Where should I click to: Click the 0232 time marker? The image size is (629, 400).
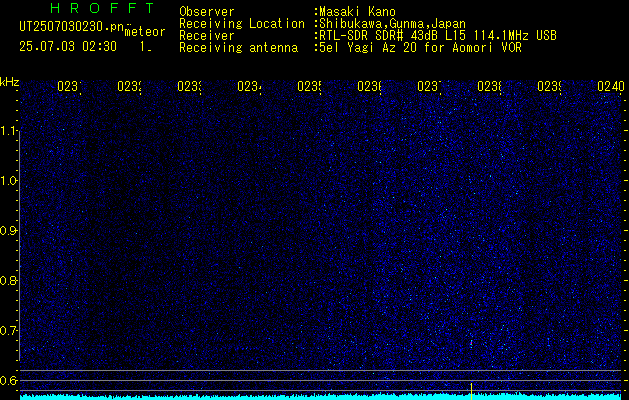coord(129,86)
